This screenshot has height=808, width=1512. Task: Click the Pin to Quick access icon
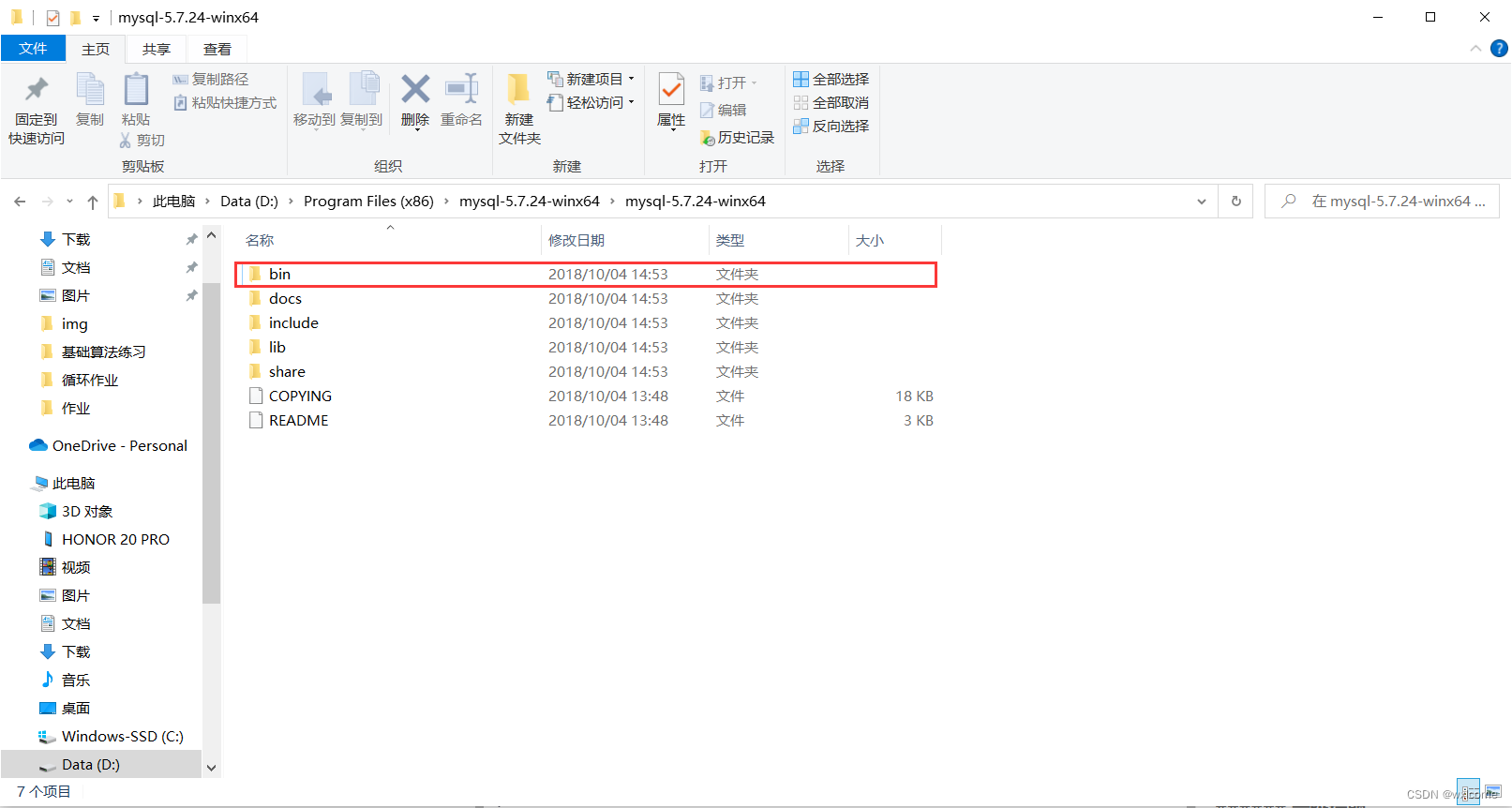37,90
